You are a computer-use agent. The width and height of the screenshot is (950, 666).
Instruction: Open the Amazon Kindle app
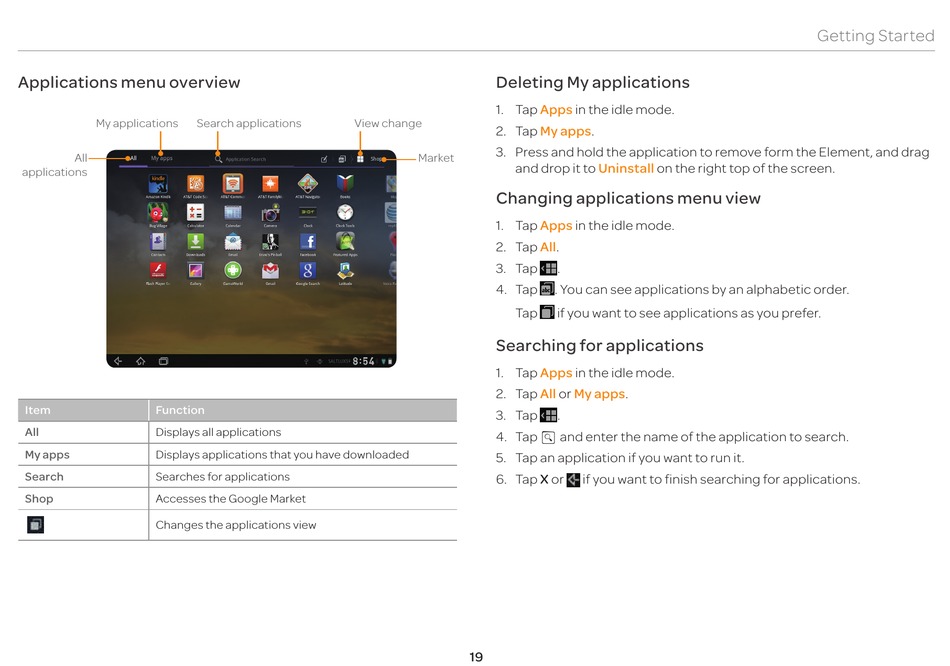pyautogui.click(x=158, y=185)
